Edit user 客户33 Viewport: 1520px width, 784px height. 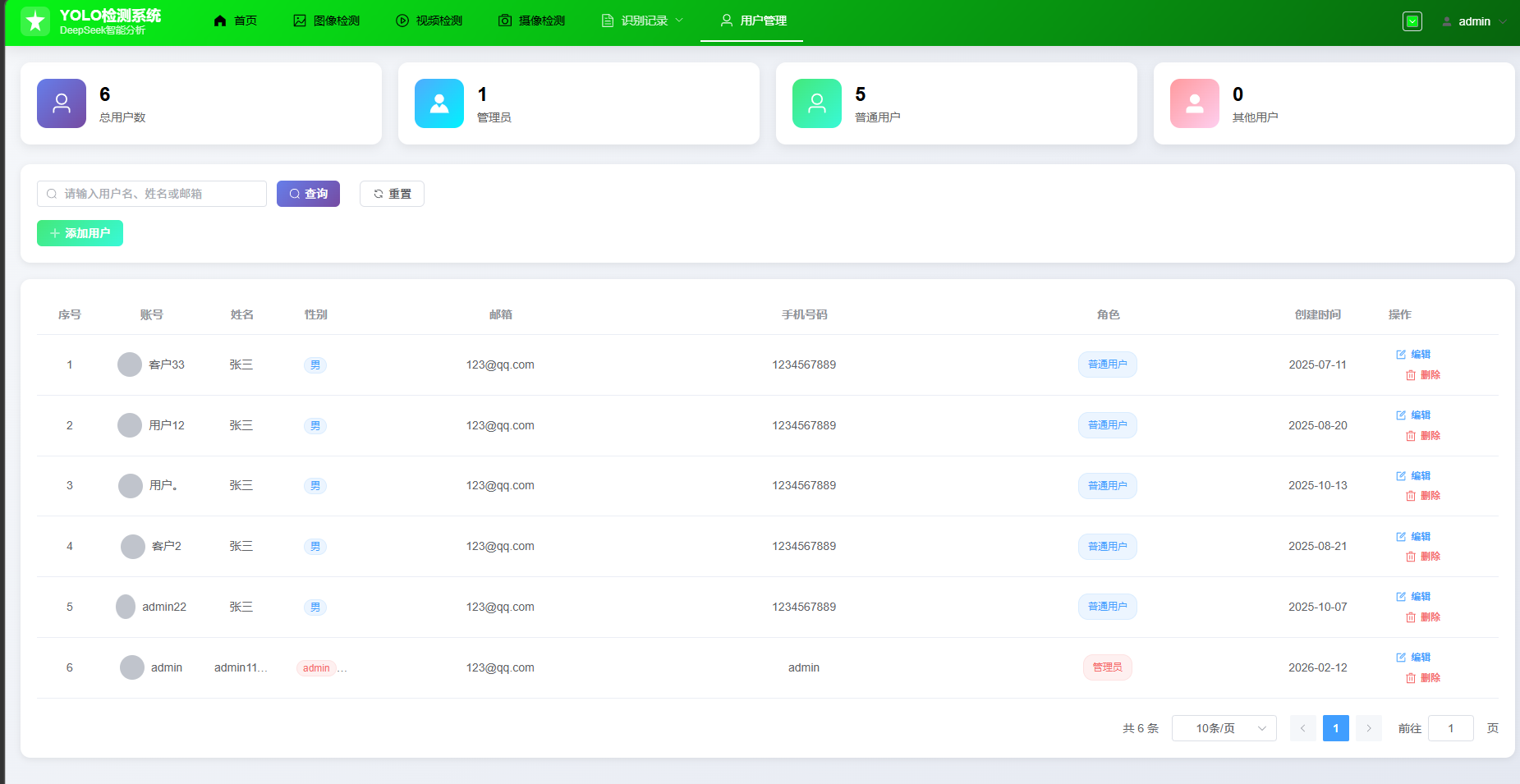1413,355
